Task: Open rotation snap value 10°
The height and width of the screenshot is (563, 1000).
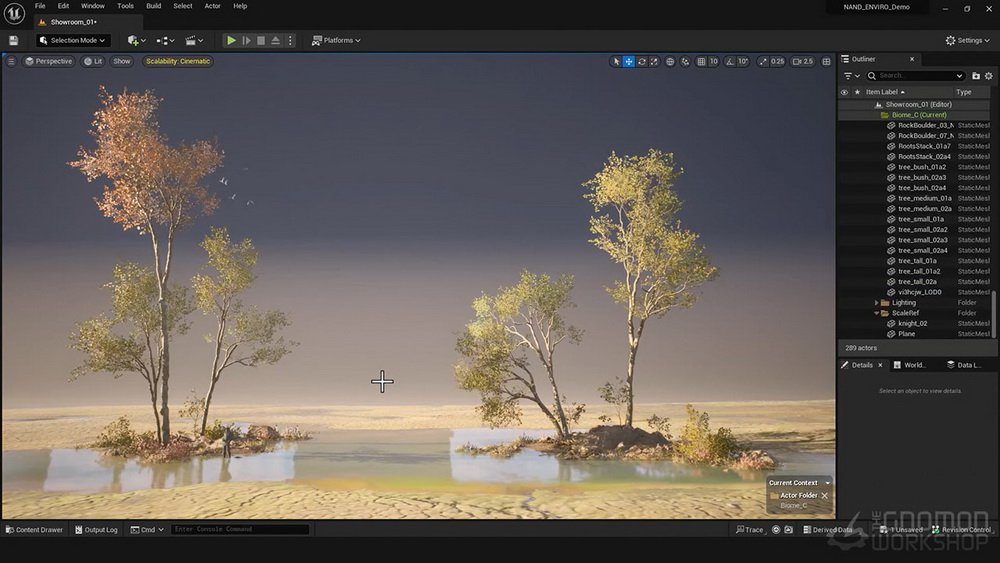Action: (x=743, y=61)
